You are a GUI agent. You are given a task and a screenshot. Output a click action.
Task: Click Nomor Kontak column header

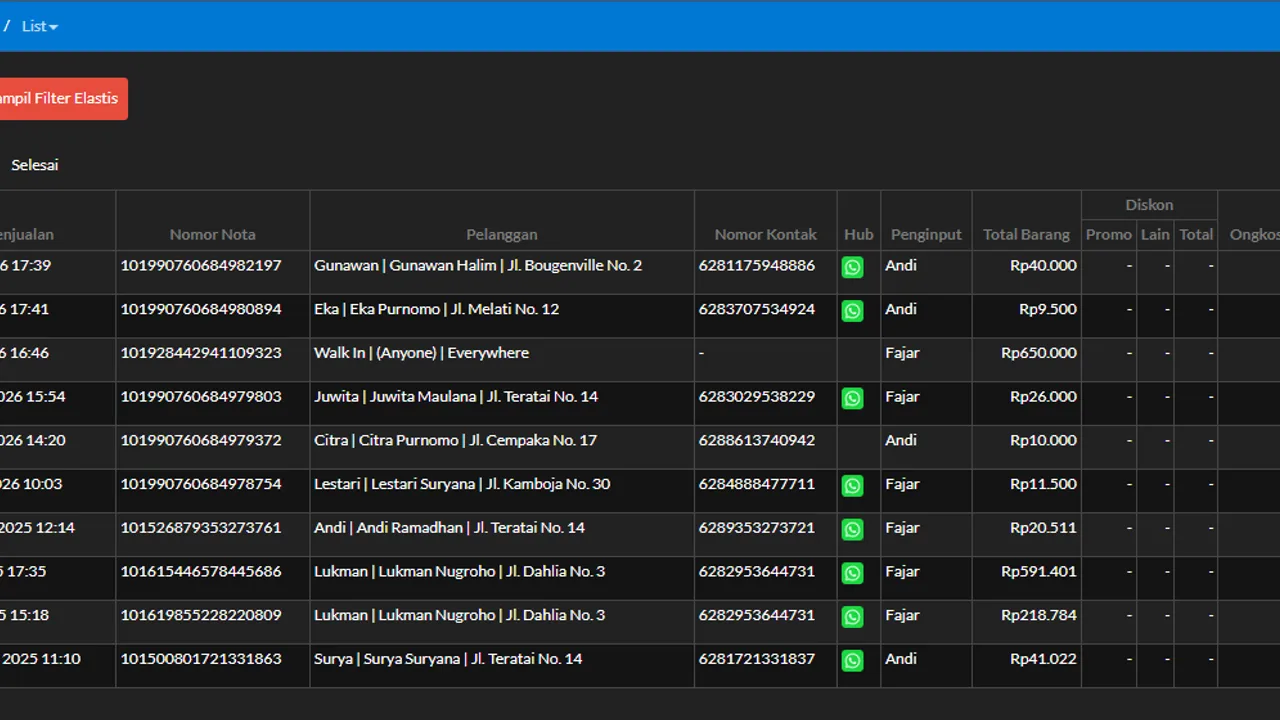coord(766,234)
